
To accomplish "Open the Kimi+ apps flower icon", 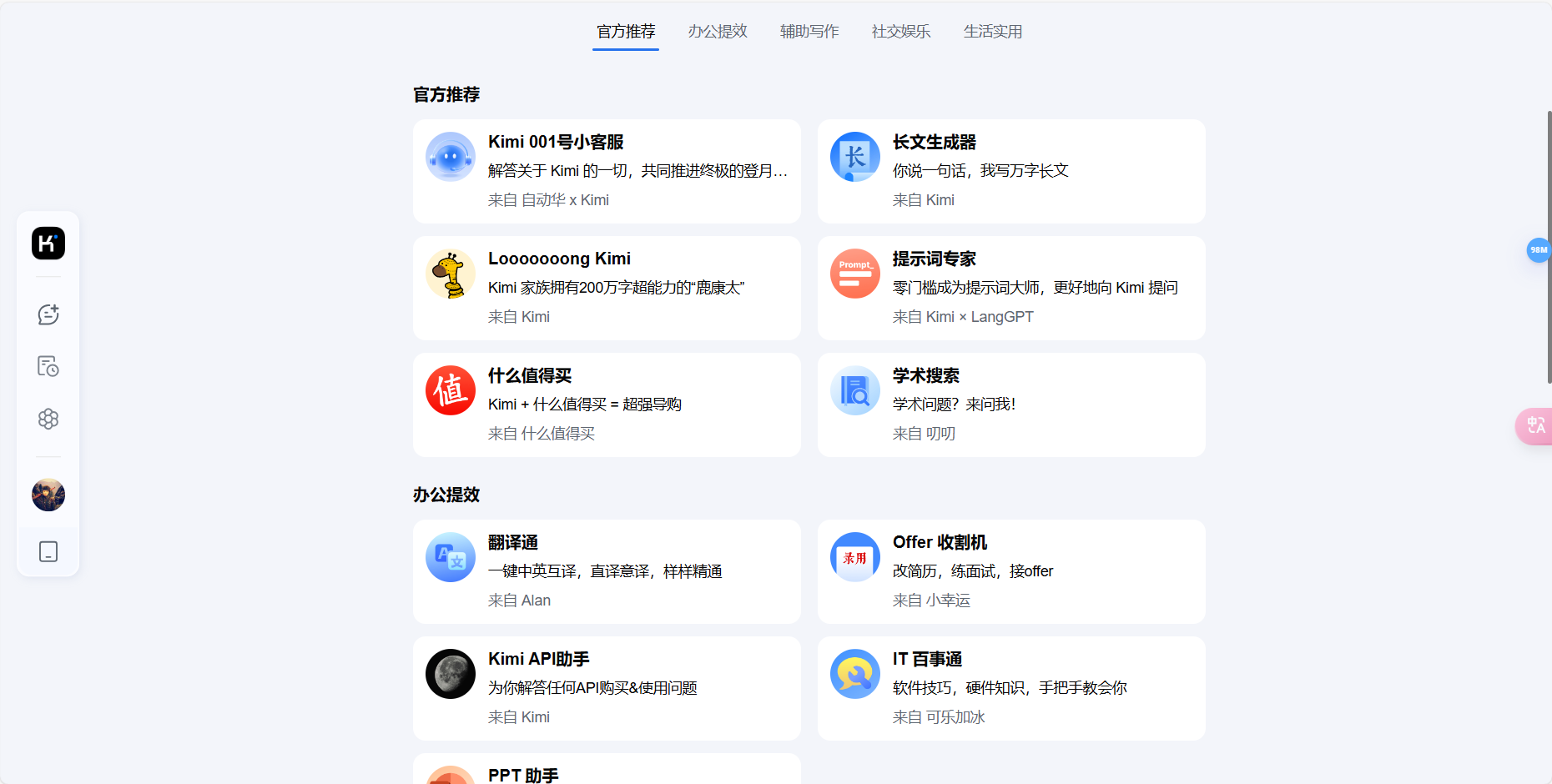I will (x=48, y=419).
